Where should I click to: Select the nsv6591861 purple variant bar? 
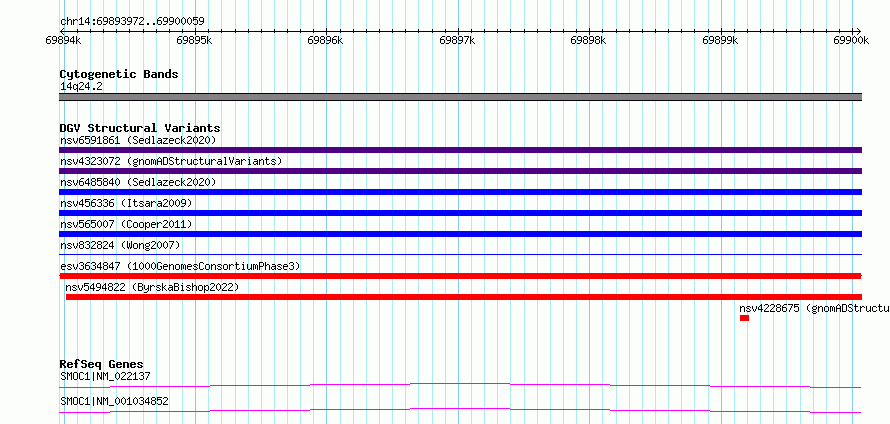pyautogui.click(x=460, y=150)
